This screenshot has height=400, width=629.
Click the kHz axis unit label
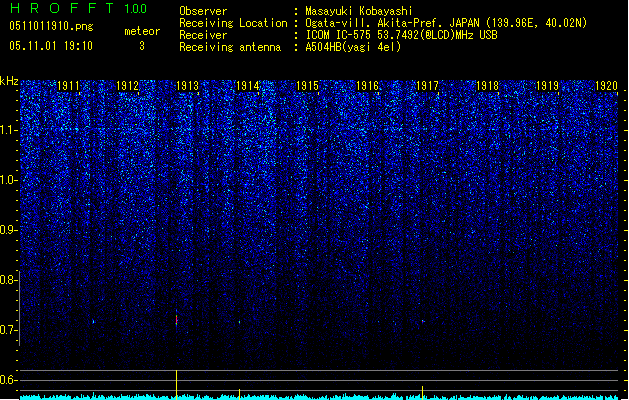[x=9, y=81]
